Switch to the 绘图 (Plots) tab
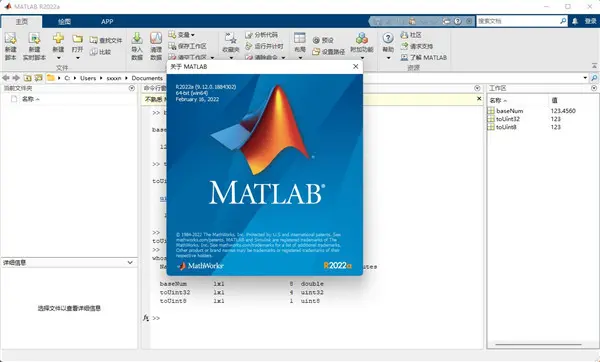This screenshot has width=600, height=362. (64, 21)
